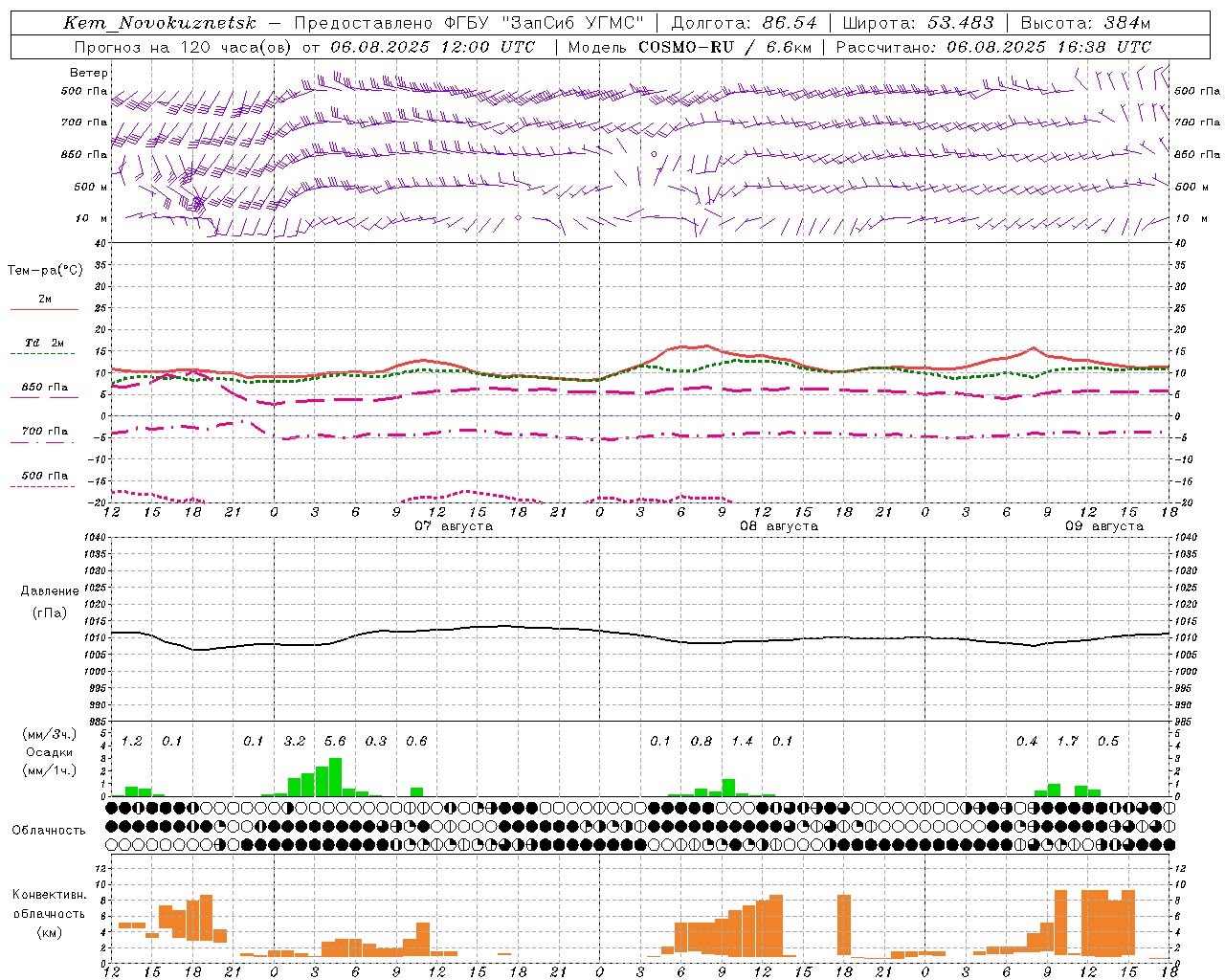Select the Рассчитано 06.08.2025 16:38 UTC timestamp
The height and width of the screenshot is (980, 1225).
tap(993, 47)
